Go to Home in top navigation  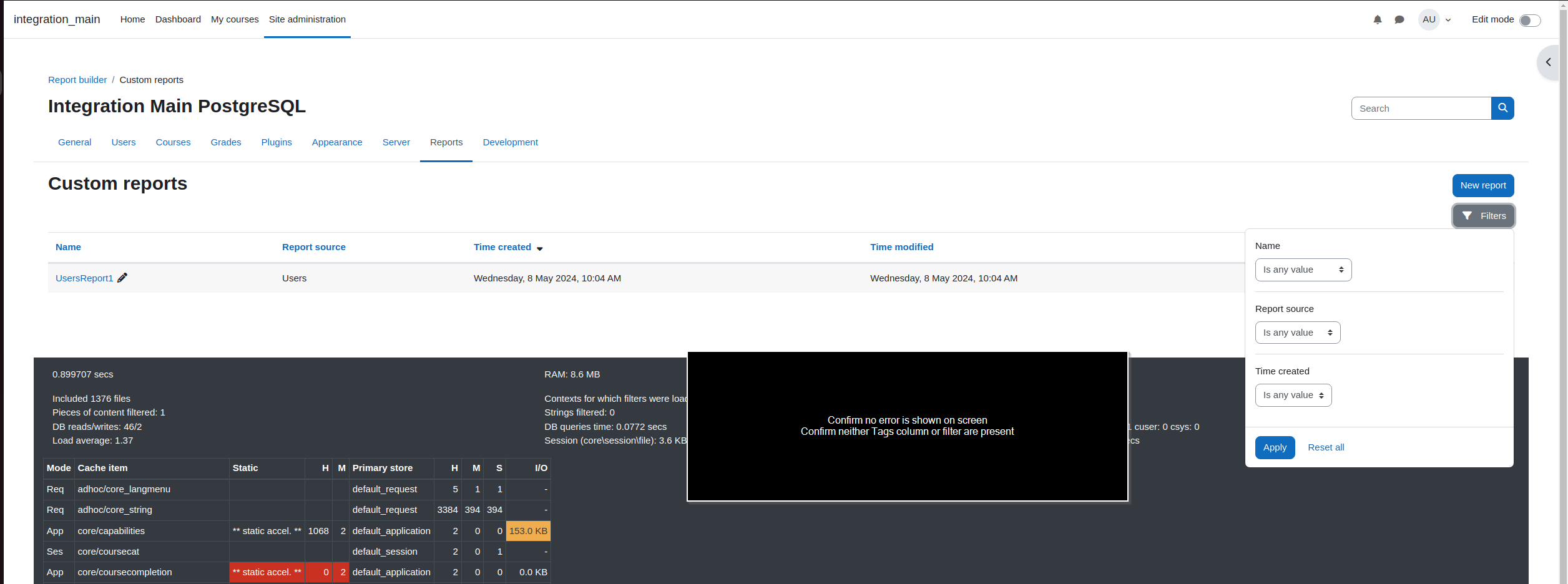coord(132,19)
